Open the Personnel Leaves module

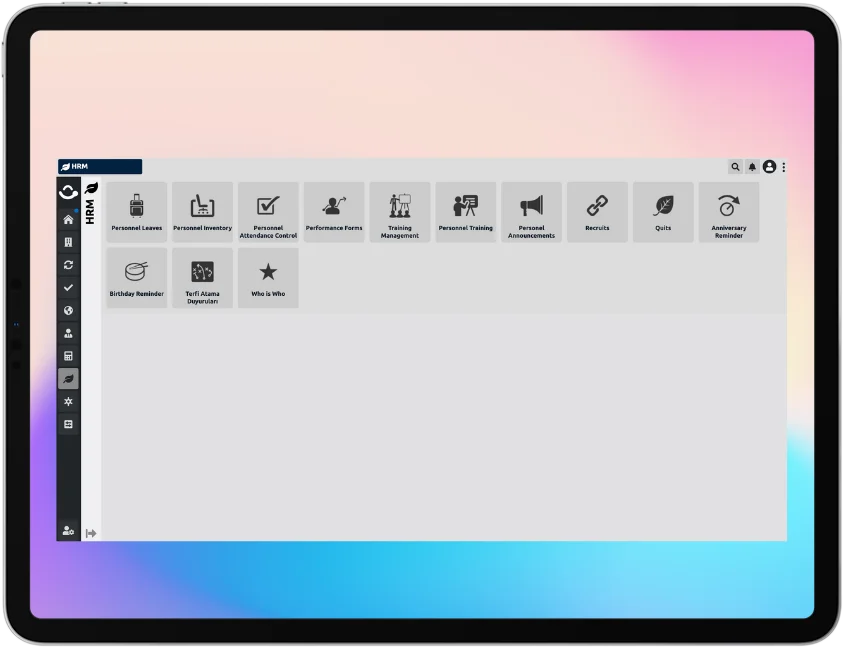click(x=137, y=211)
